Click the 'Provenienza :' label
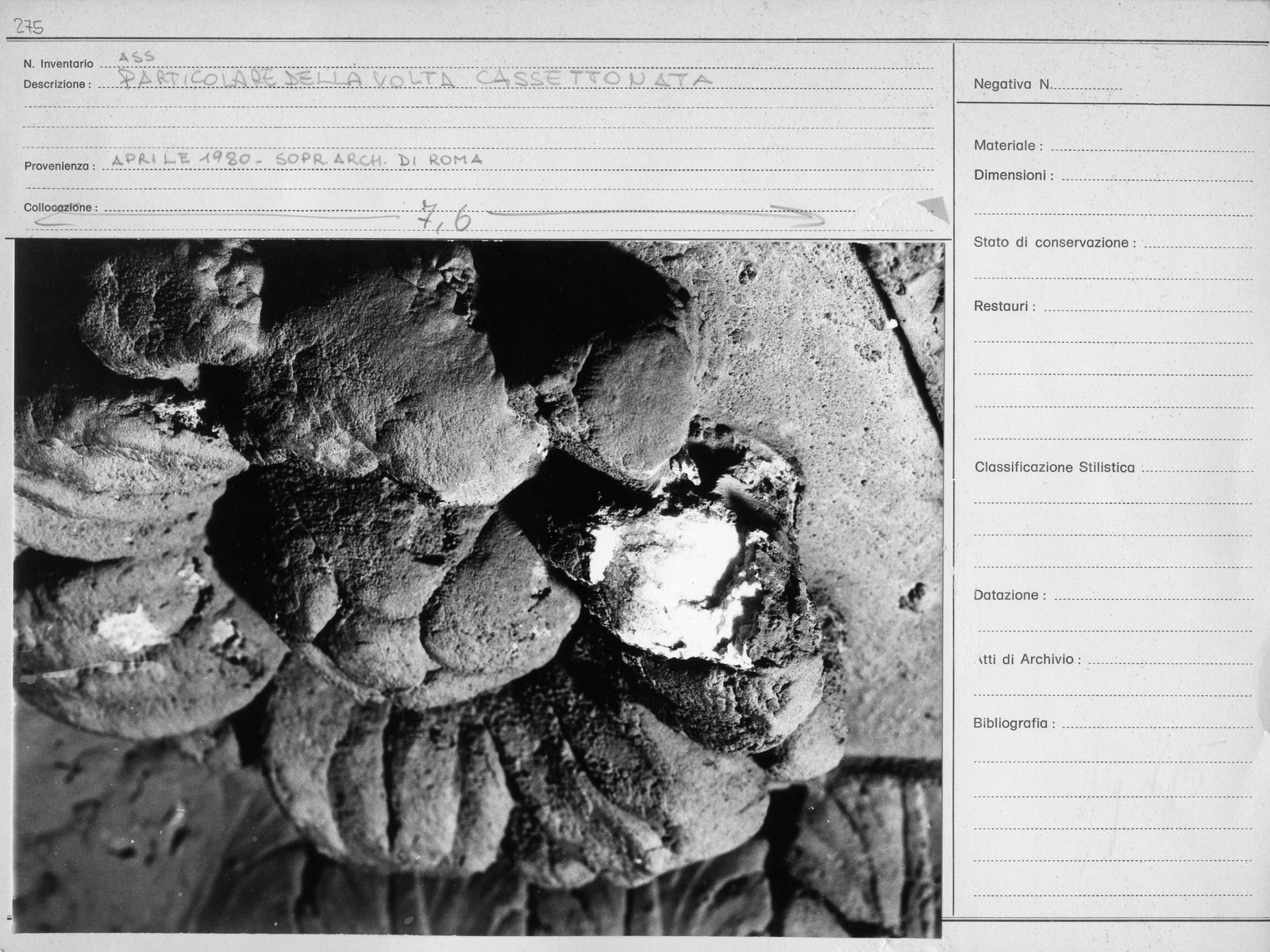 pyautogui.click(x=60, y=167)
